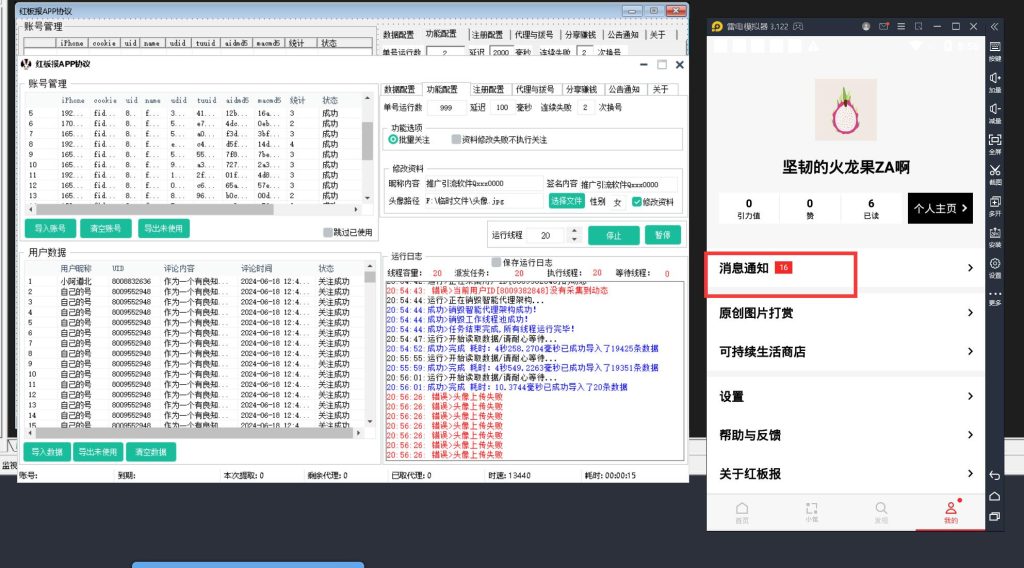Toggle the 跳过已使用 checkbox
Image resolution: width=1024 pixels, height=568 pixels.
tap(328, 232)
